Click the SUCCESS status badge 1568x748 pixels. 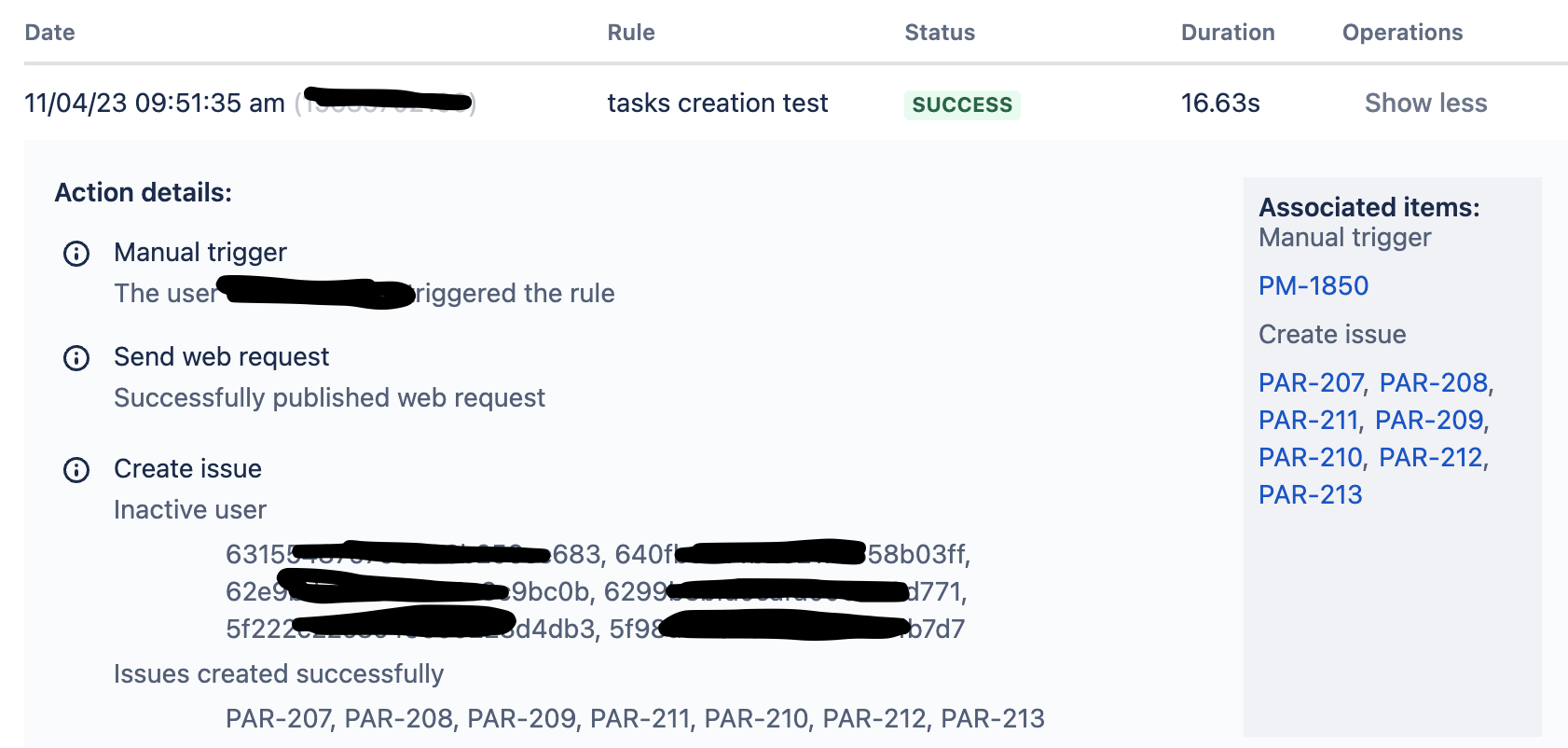(962, 105)
